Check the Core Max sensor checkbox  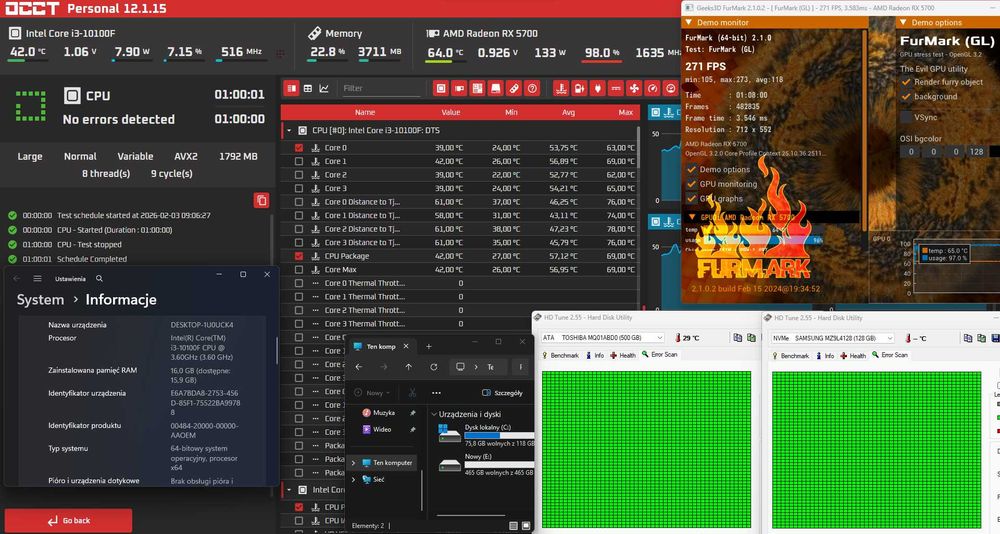(x=299, y=269)
